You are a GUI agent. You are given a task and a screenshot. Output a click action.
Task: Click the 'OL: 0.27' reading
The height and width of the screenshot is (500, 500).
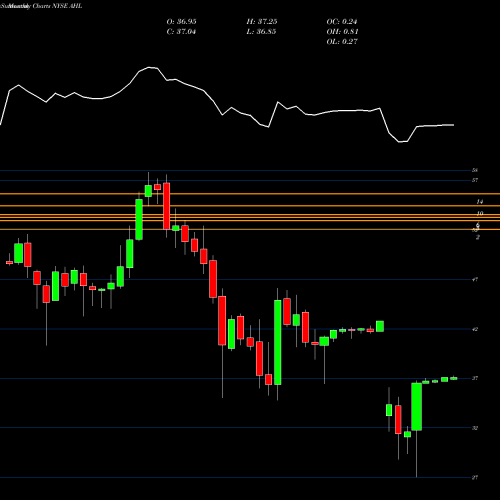[x=342, y=42]
